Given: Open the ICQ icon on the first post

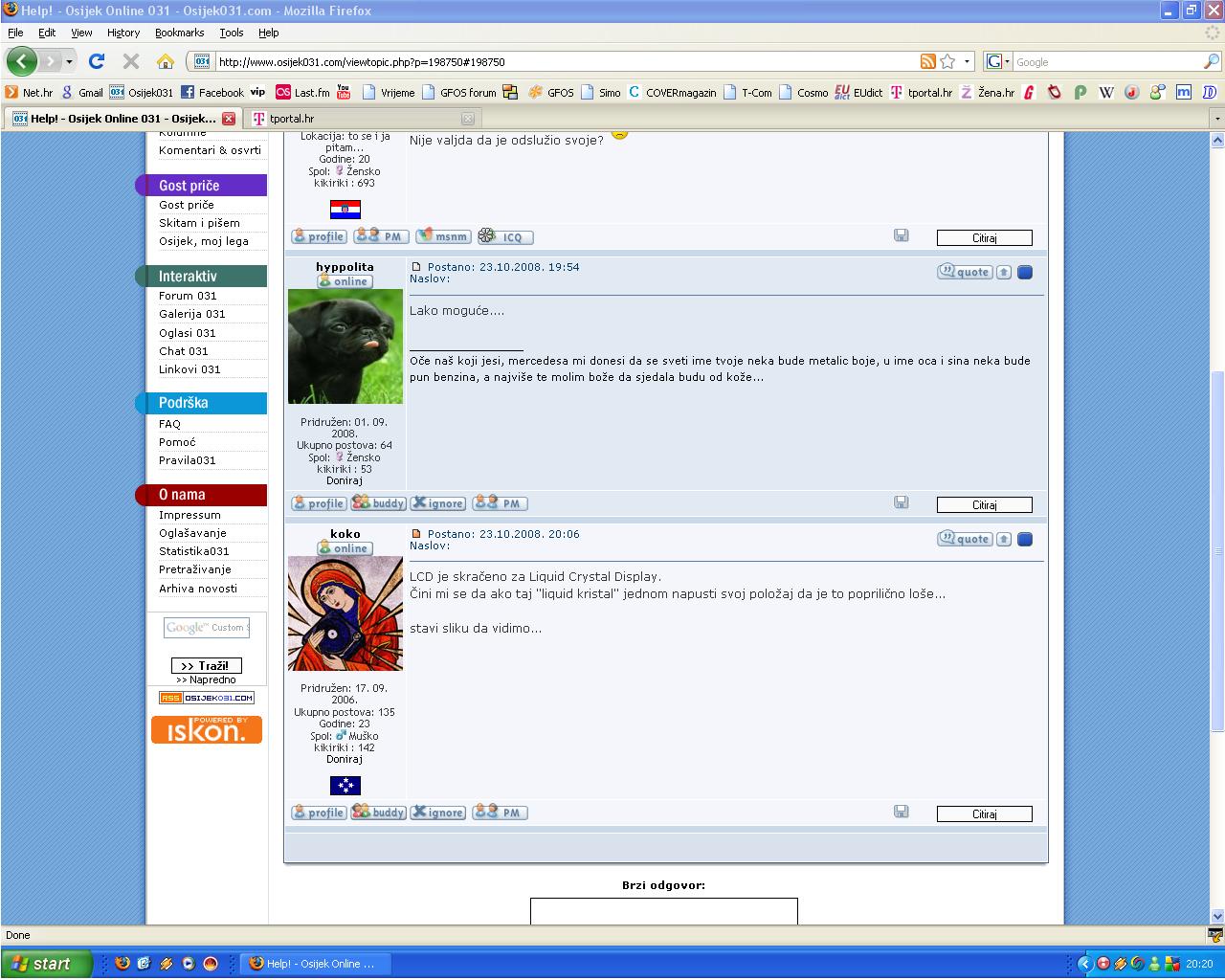Looking at the screenshot, I should (x=505, y=235).
